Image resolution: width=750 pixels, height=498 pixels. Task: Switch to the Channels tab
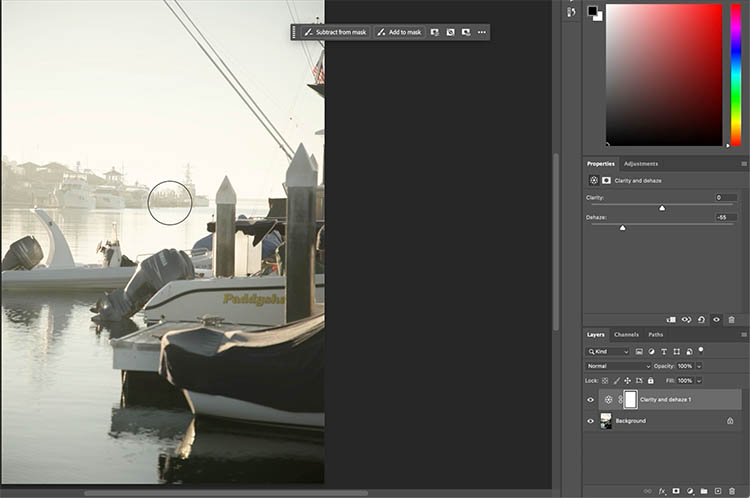(626, 334)
